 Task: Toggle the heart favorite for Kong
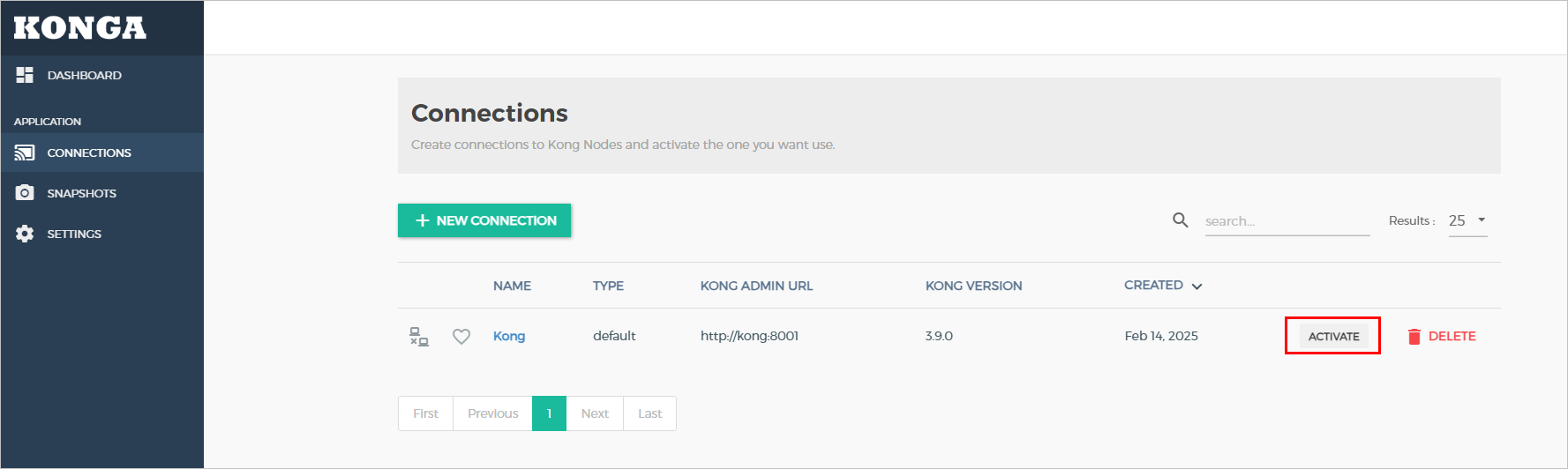click(461, 337)
